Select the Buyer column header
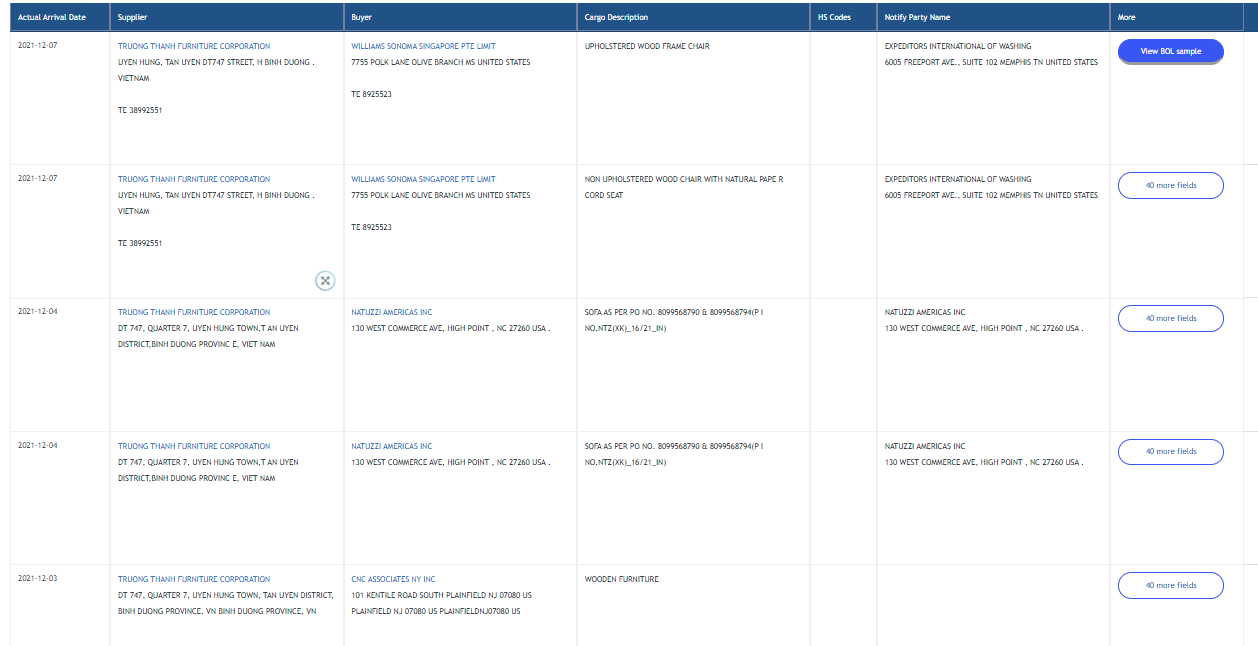 [361, 17]
